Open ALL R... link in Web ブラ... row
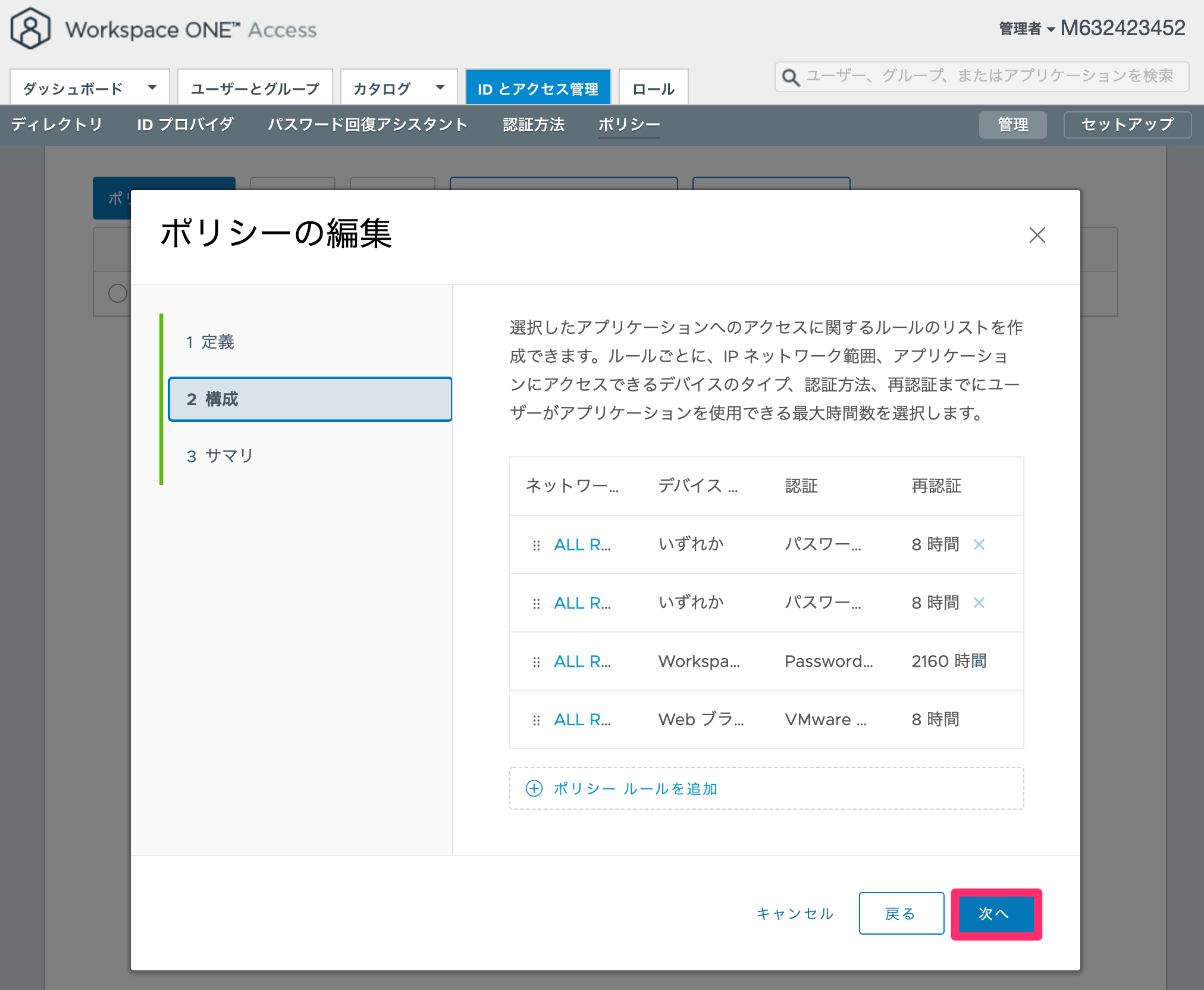Viewport: 1204px width, 990px height. pos(582,720)
